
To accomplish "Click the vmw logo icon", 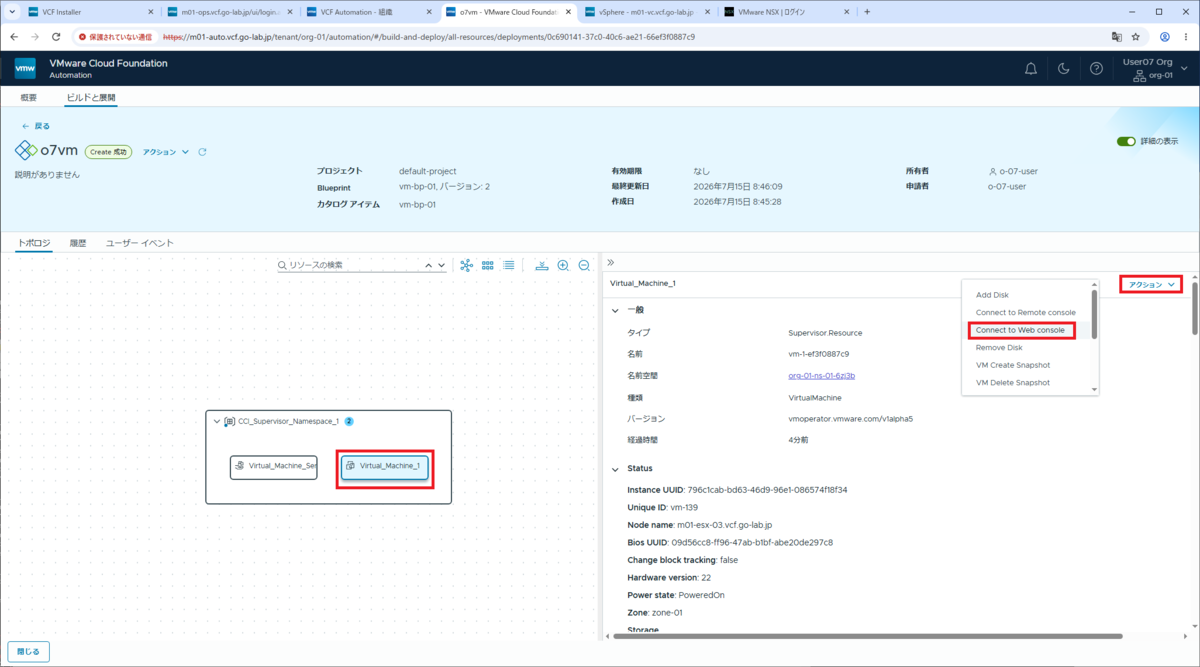I will pyautogui.click(x=25, y=68).
